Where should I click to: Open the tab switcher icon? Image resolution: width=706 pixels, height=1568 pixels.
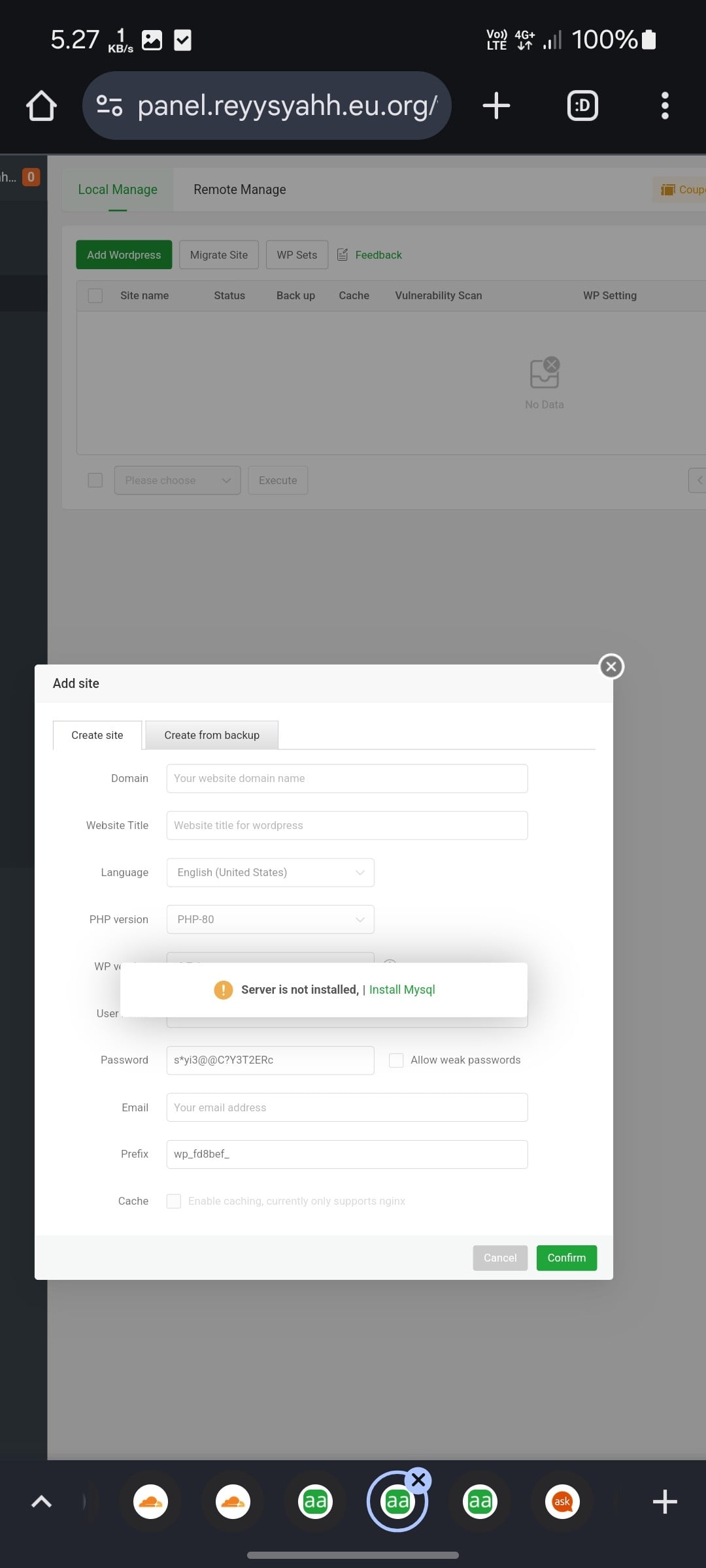coord(582,106)
